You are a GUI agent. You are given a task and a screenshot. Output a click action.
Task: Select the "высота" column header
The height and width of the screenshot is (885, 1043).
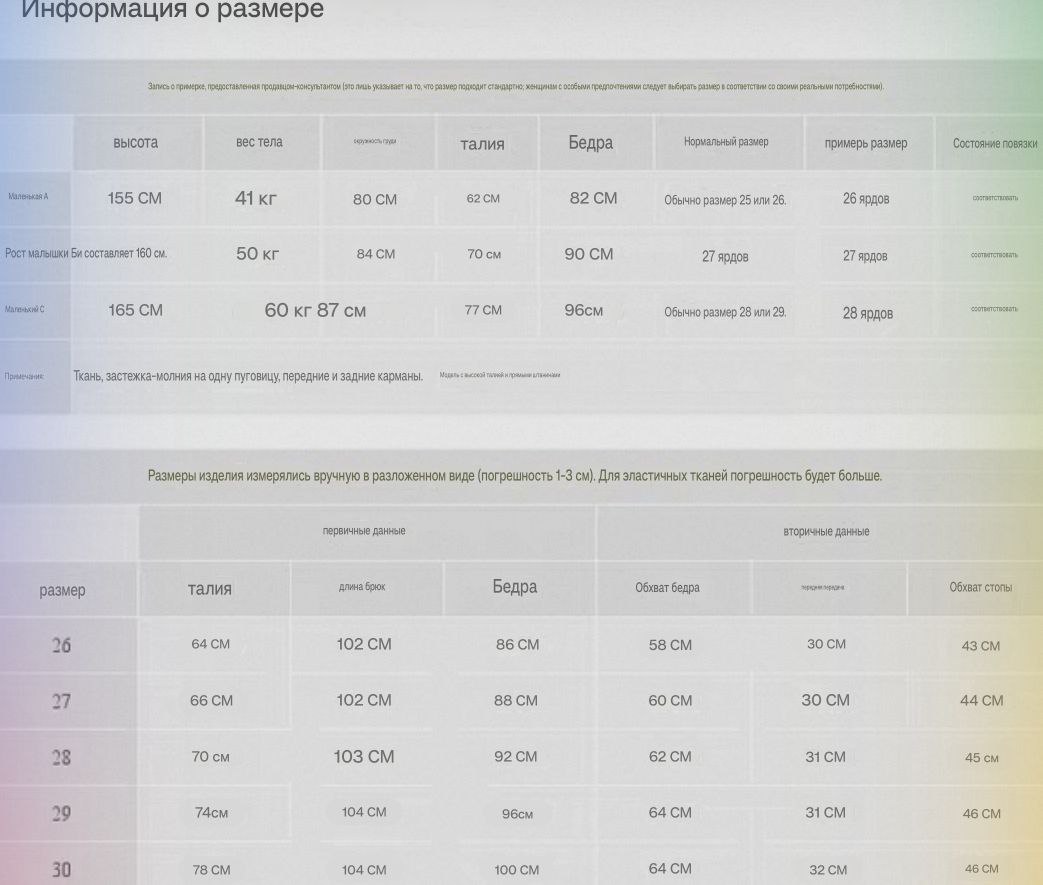[x=136, y=143]
